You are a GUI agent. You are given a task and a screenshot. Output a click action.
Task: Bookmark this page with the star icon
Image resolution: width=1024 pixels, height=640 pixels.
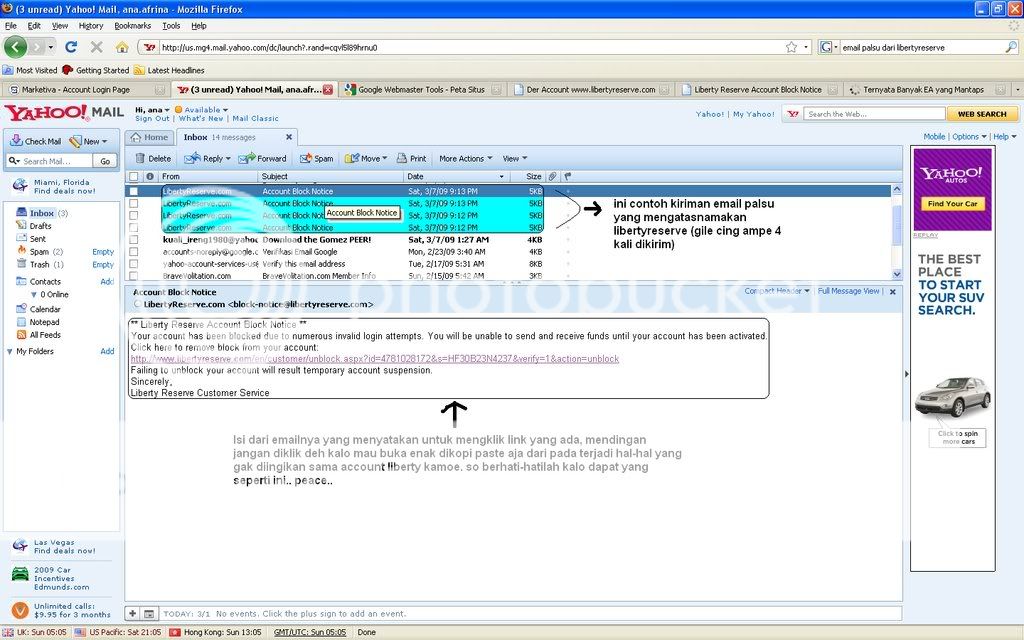pyautogui.click(x=791, y=47)
